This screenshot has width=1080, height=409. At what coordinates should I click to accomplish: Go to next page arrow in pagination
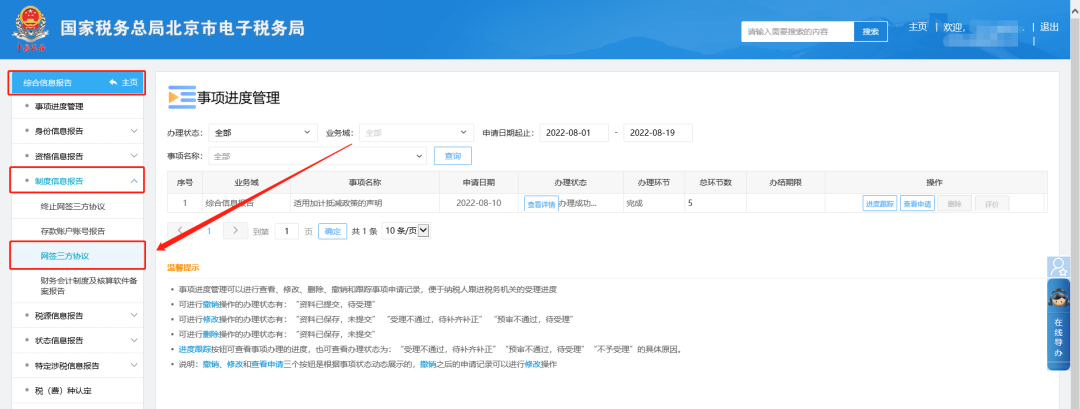point(235,230)
